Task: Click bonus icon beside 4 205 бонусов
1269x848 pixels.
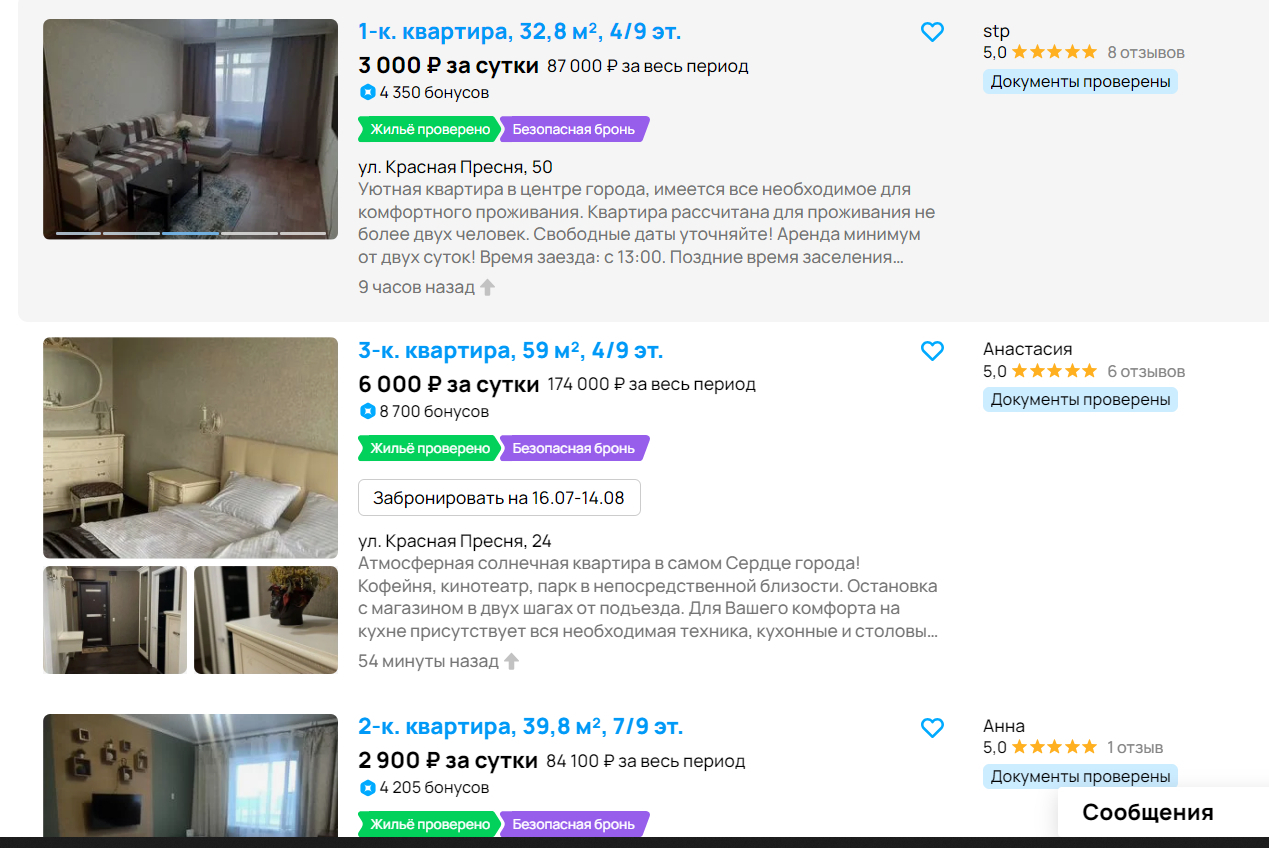Action: pos(367,788)
